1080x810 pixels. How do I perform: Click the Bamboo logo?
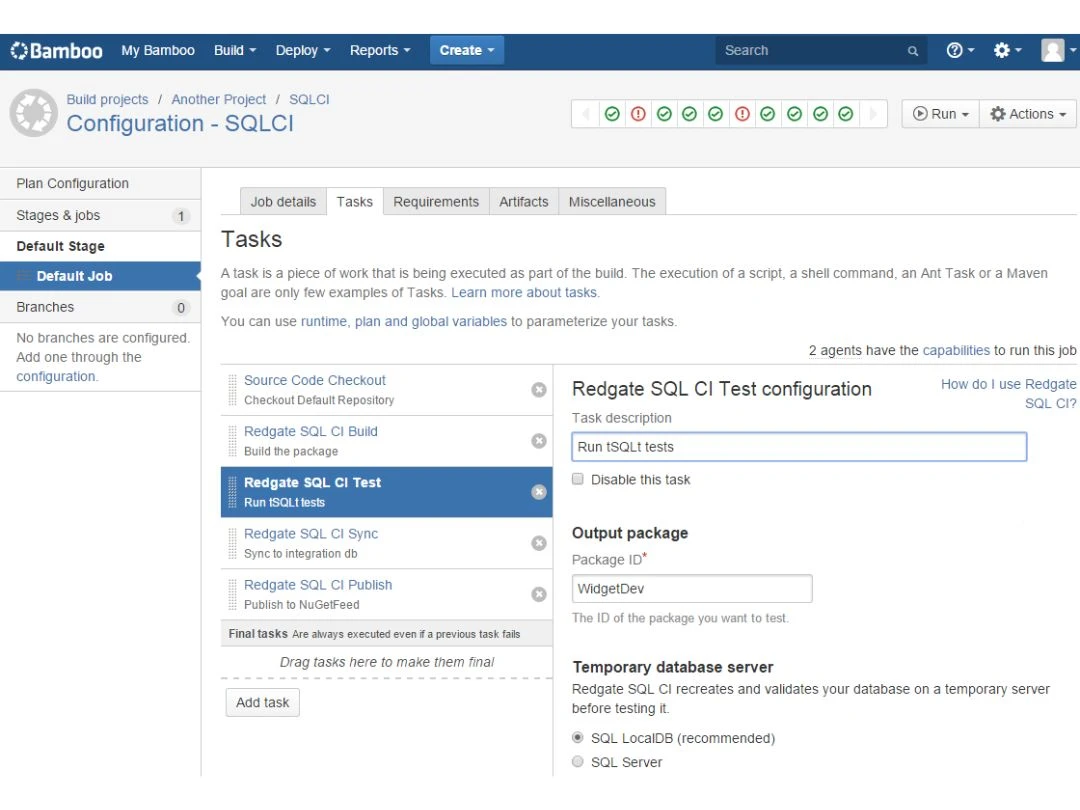pyautogui.click(x=56, y=51)
